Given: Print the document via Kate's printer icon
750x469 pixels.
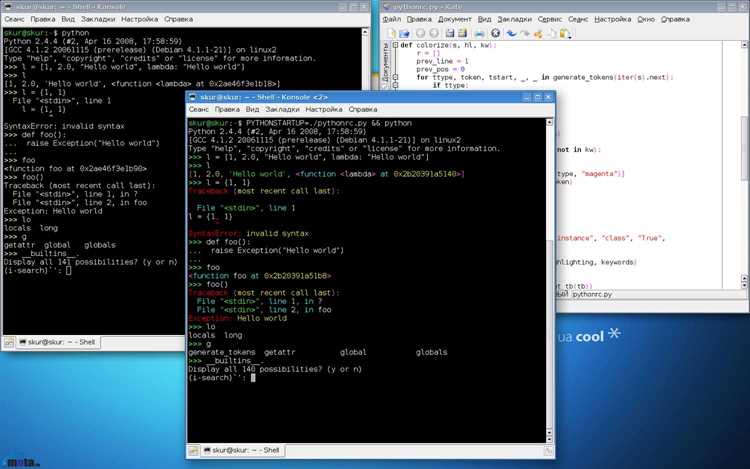Looking at the screenshot, I should click(479, 33).
